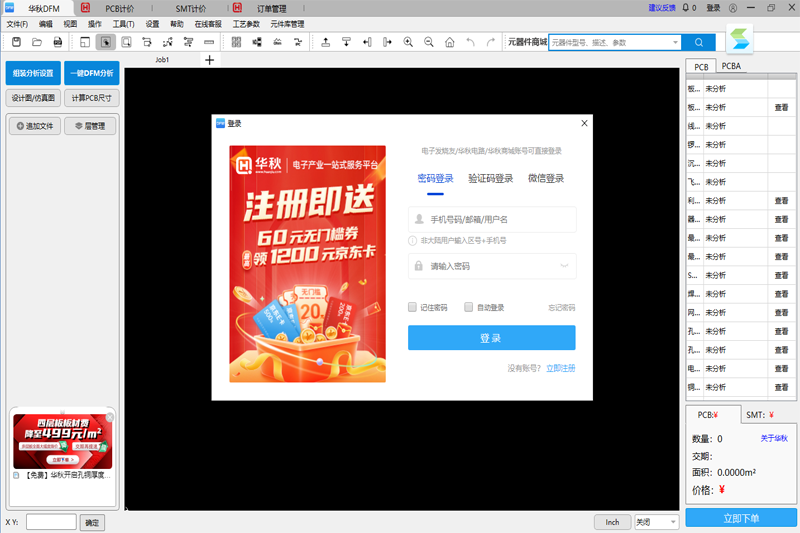800x533 pixels.
Task: Click the 立即注册 link
Action: 561,368
